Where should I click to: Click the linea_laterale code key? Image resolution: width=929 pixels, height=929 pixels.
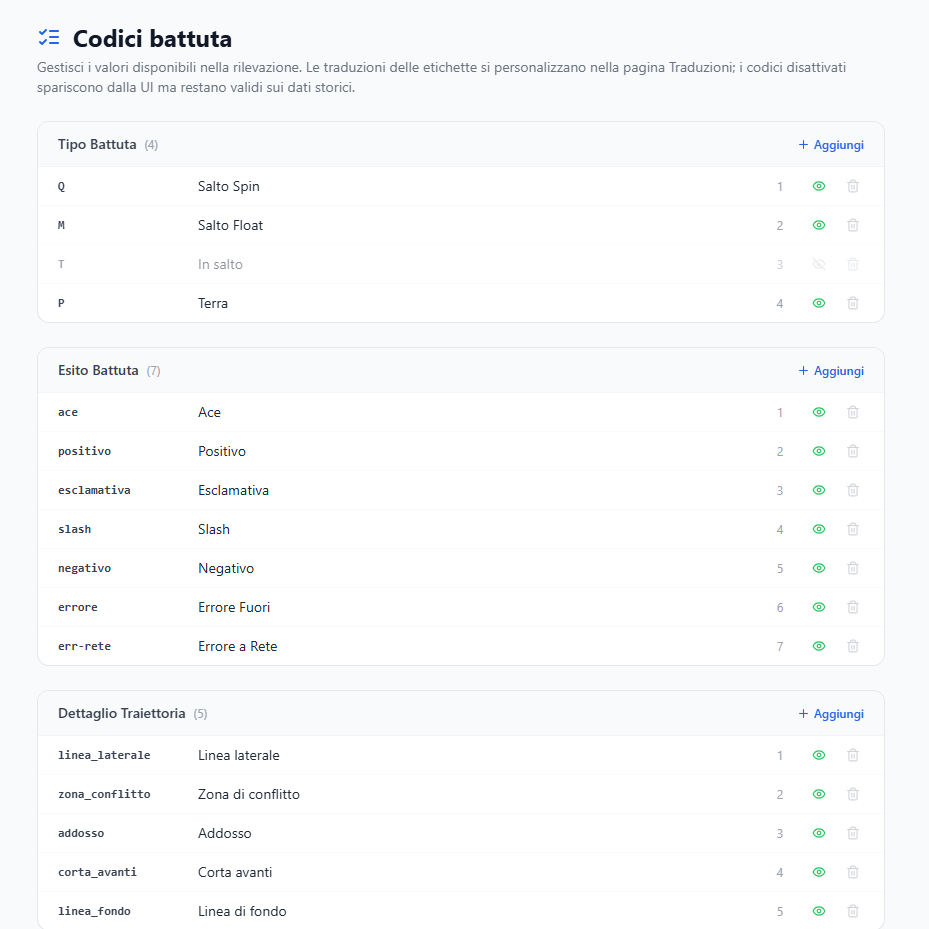104,755
